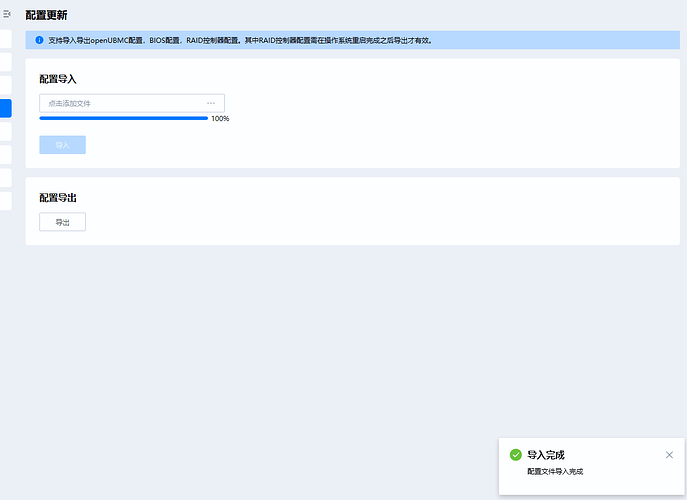Open file browser via the ellipsis icon
Screen dimensions: 687x500
(x=211, y=103)
